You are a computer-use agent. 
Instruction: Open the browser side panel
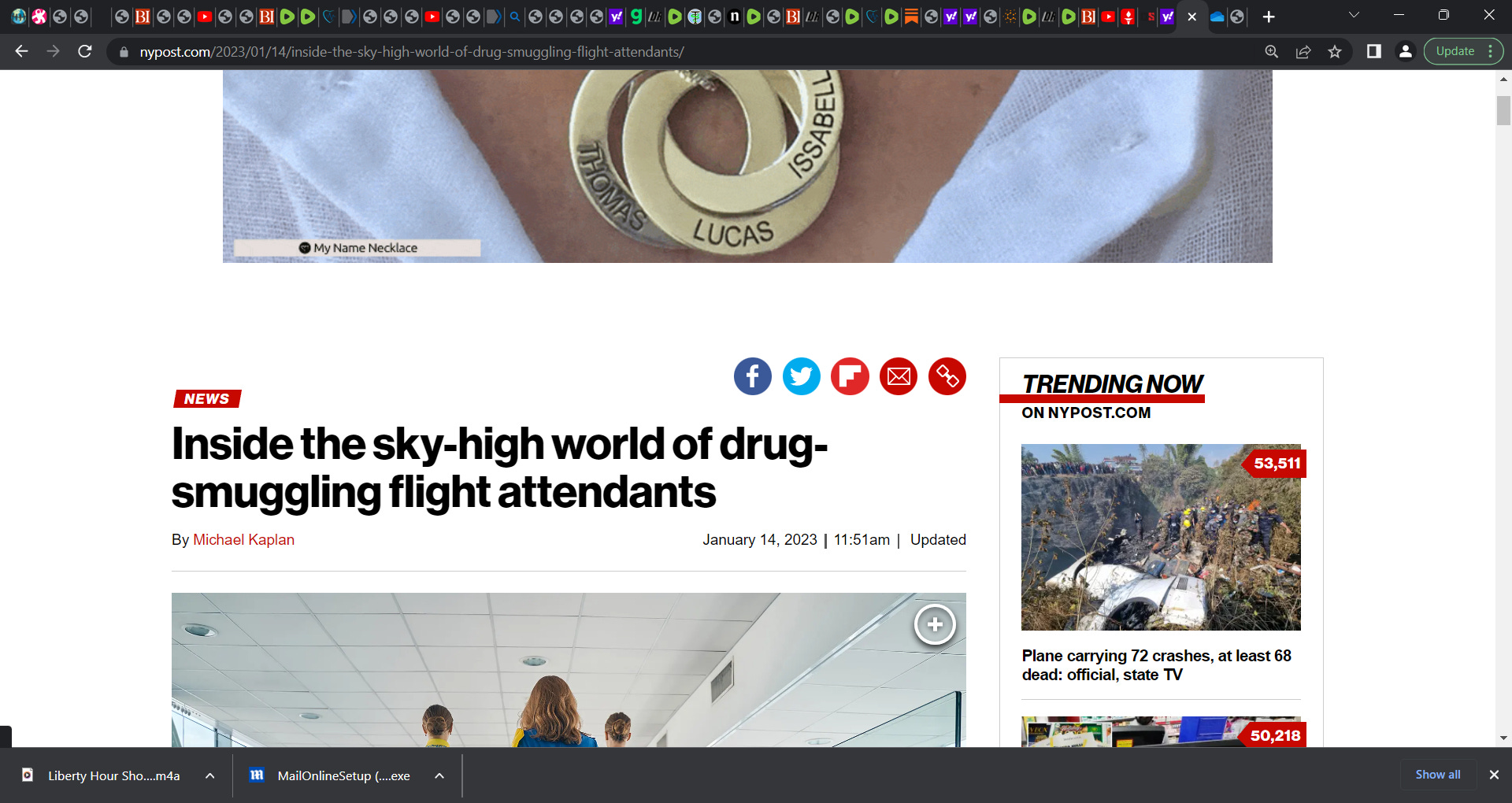point(1374,51)
